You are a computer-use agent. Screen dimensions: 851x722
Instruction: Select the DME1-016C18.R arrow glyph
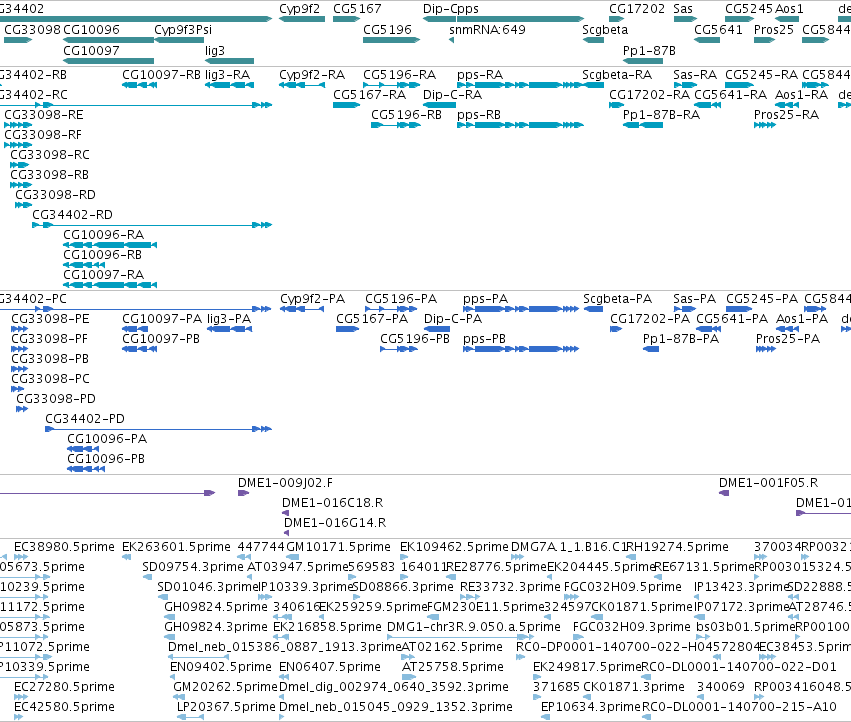point(285,514)
